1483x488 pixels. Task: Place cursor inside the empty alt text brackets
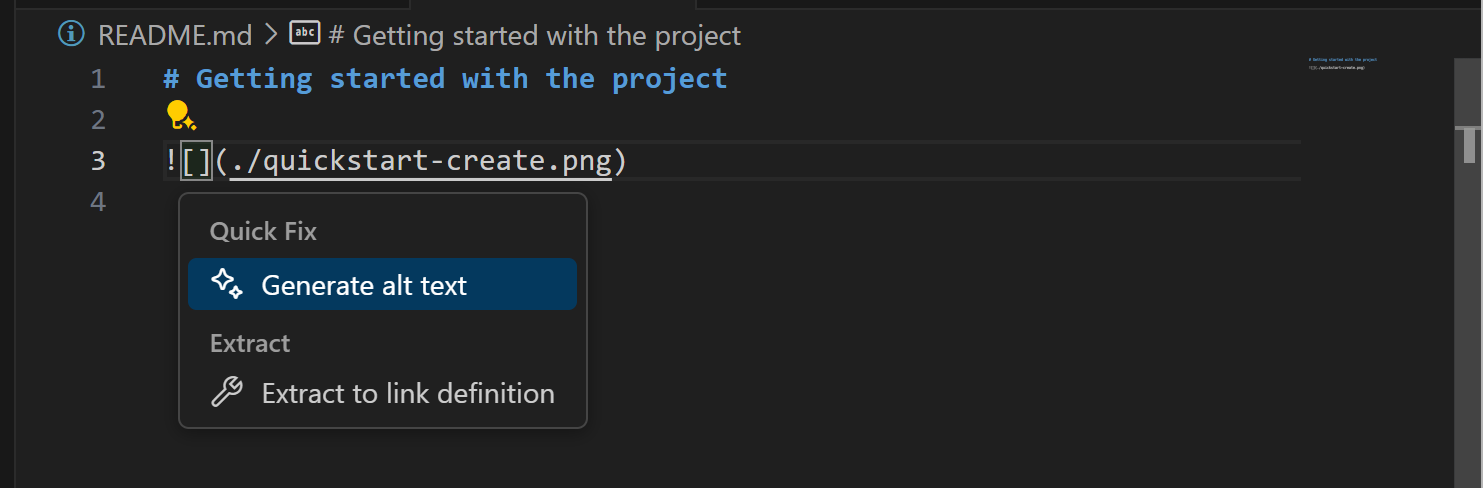coord(197,160)
